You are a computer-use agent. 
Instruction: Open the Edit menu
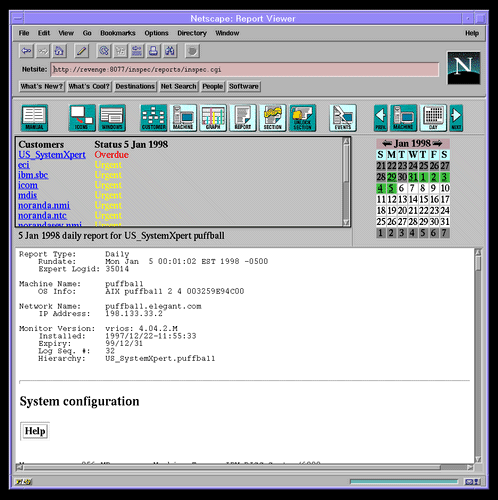point(44,33)
